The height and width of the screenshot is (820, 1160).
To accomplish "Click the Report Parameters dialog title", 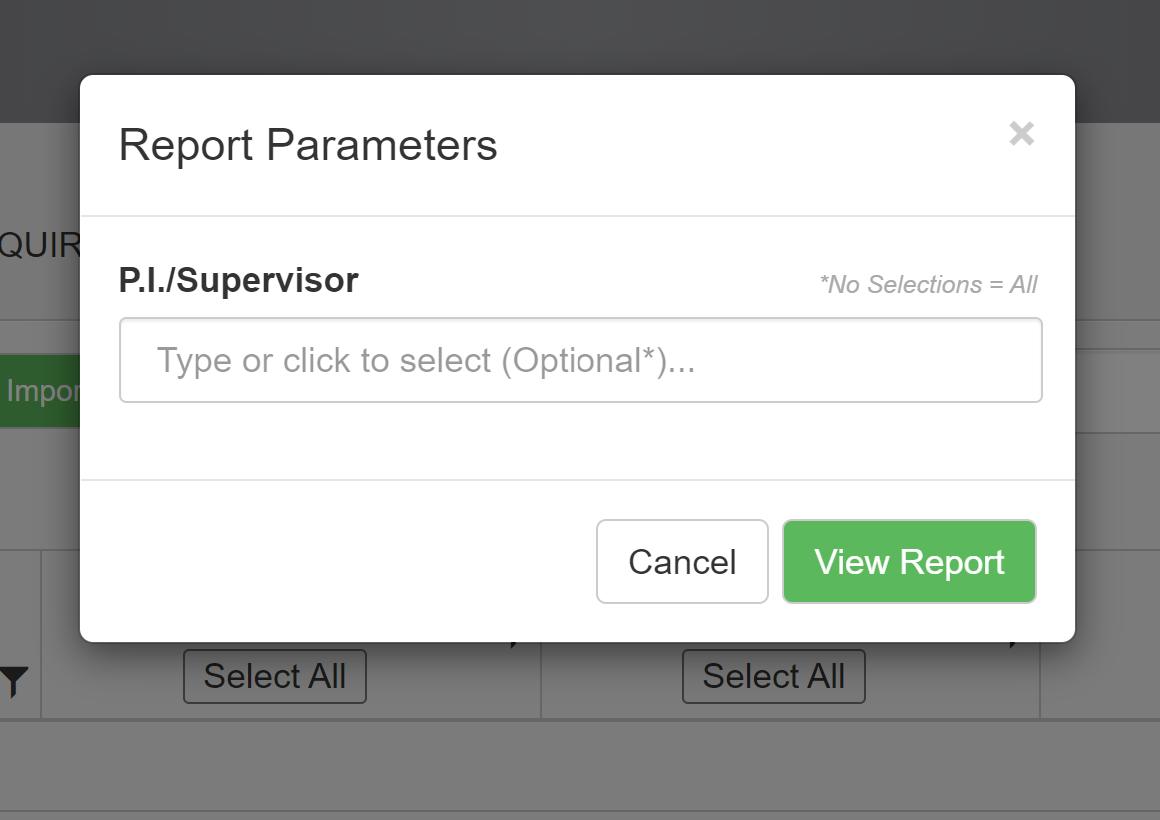I will (308, 145).
